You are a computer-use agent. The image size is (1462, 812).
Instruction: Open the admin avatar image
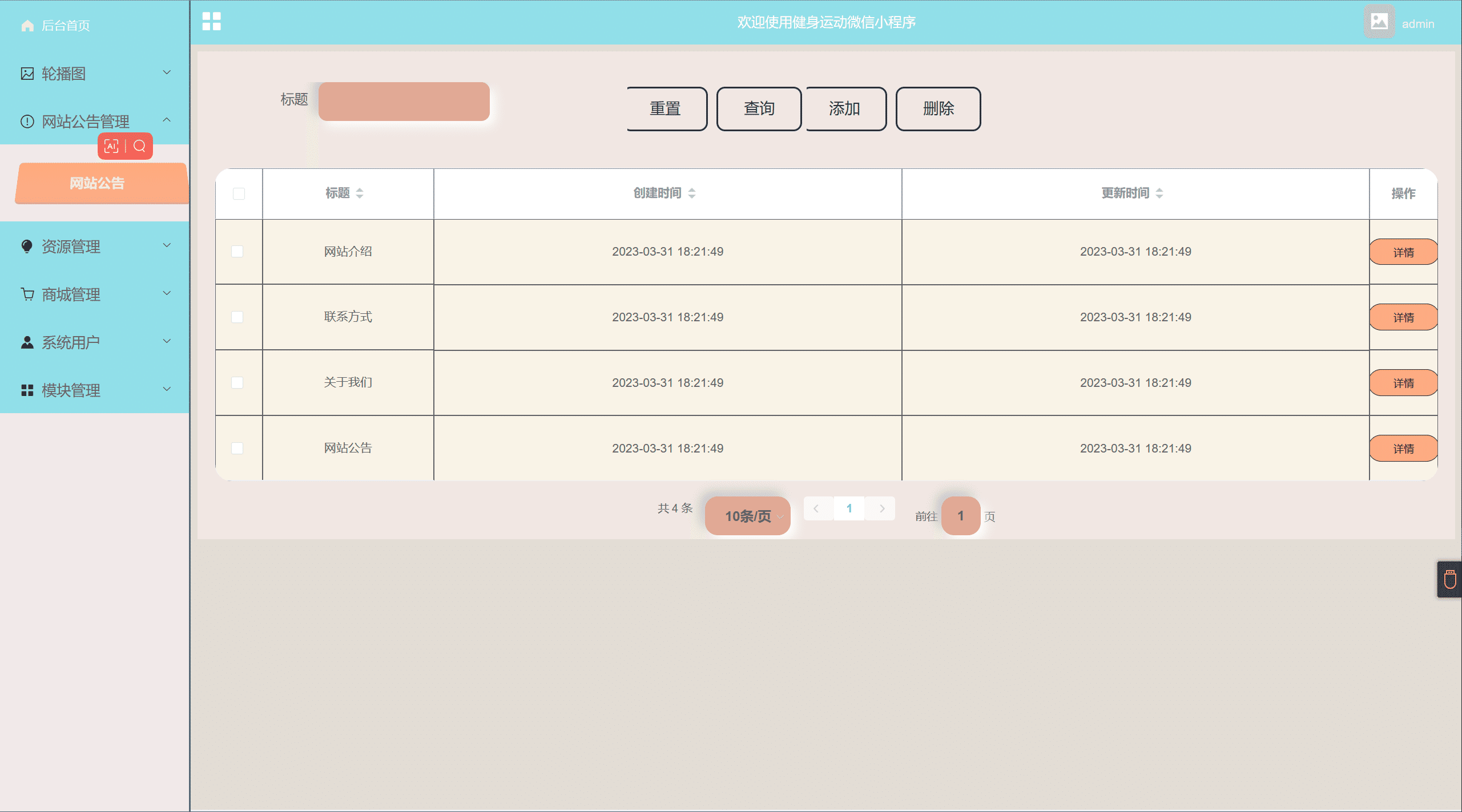[1379, 22]
